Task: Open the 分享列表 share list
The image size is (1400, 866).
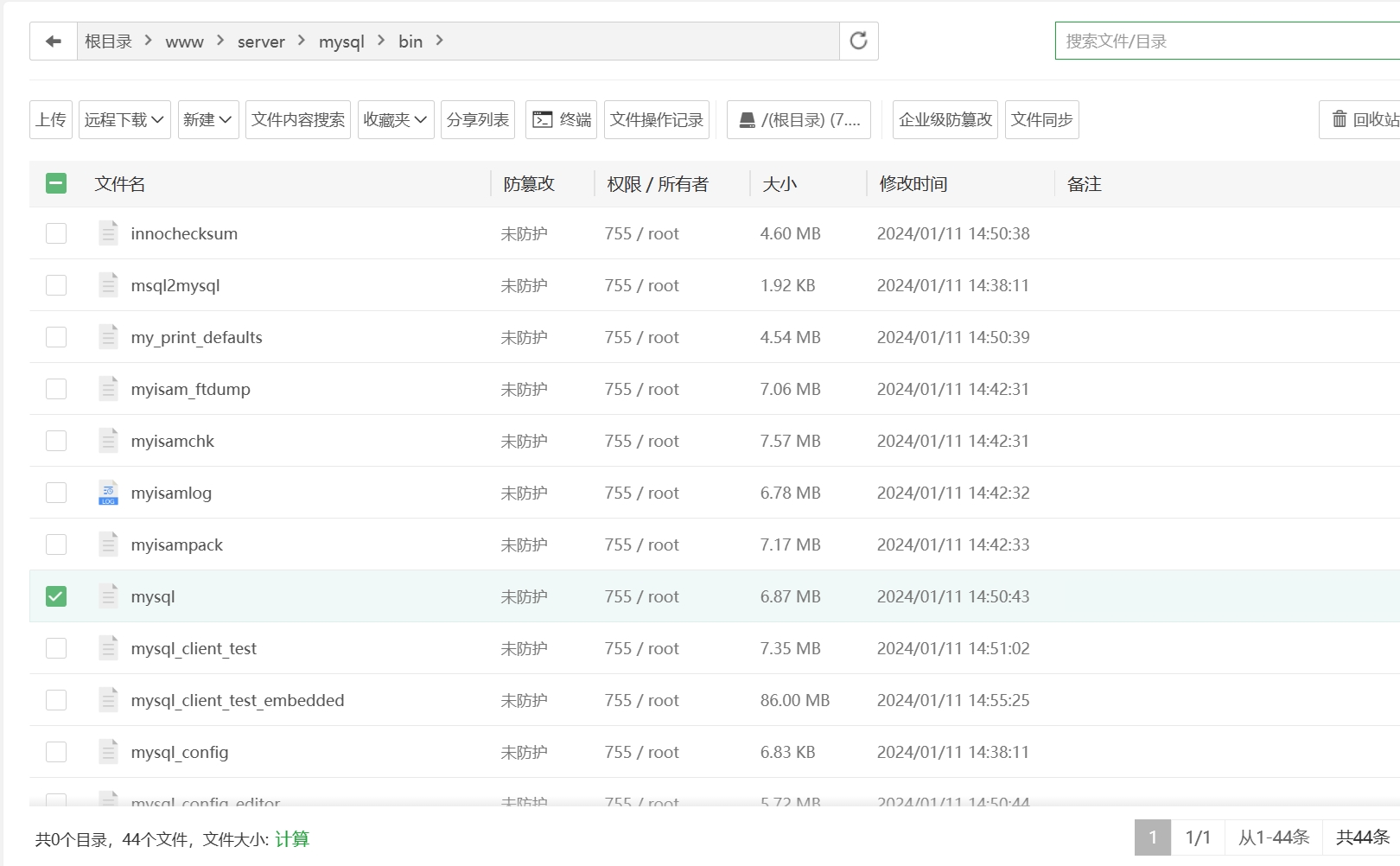Action: click(478, 119)
